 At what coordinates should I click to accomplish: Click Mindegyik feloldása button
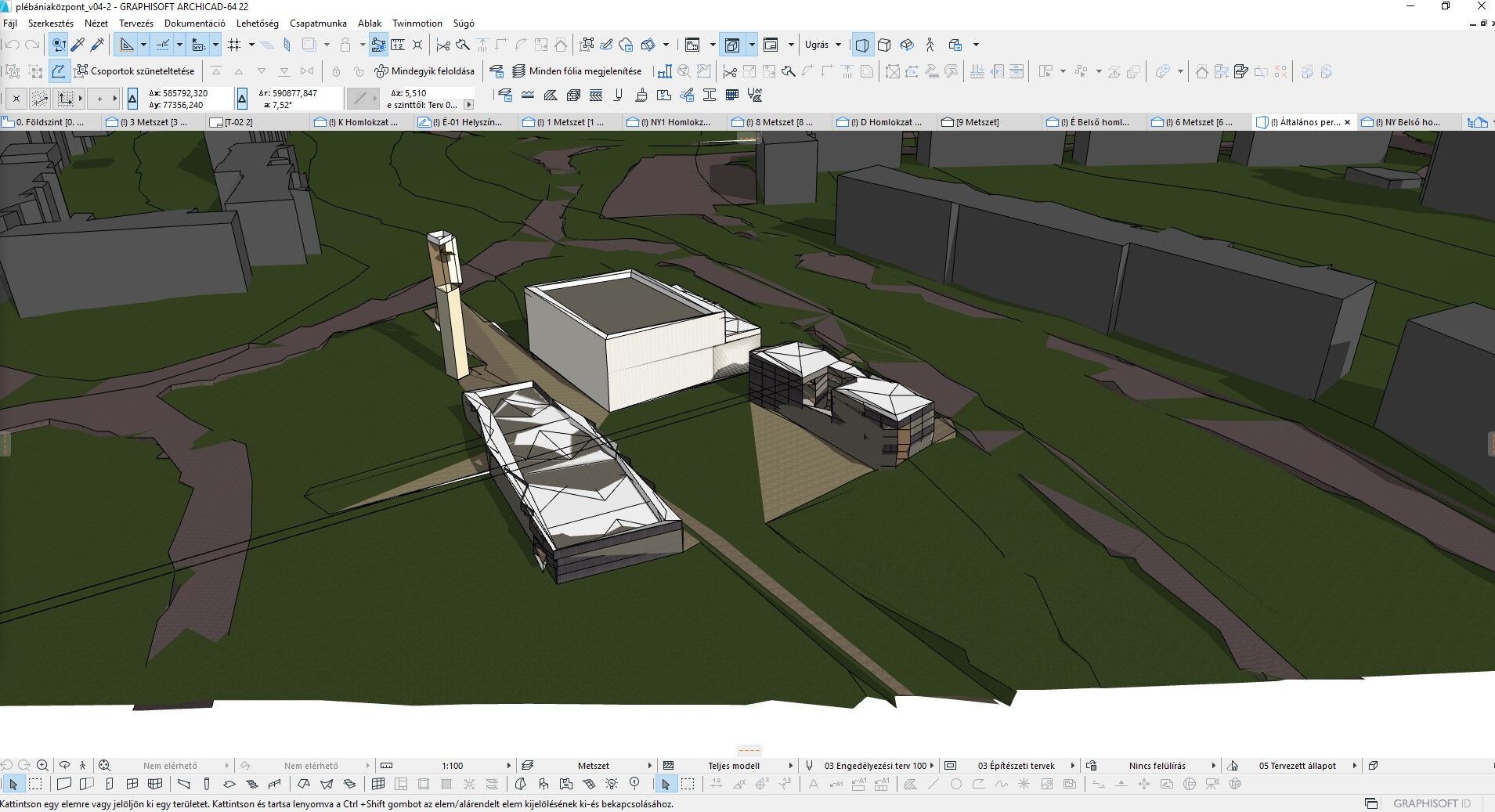point(424,71)
